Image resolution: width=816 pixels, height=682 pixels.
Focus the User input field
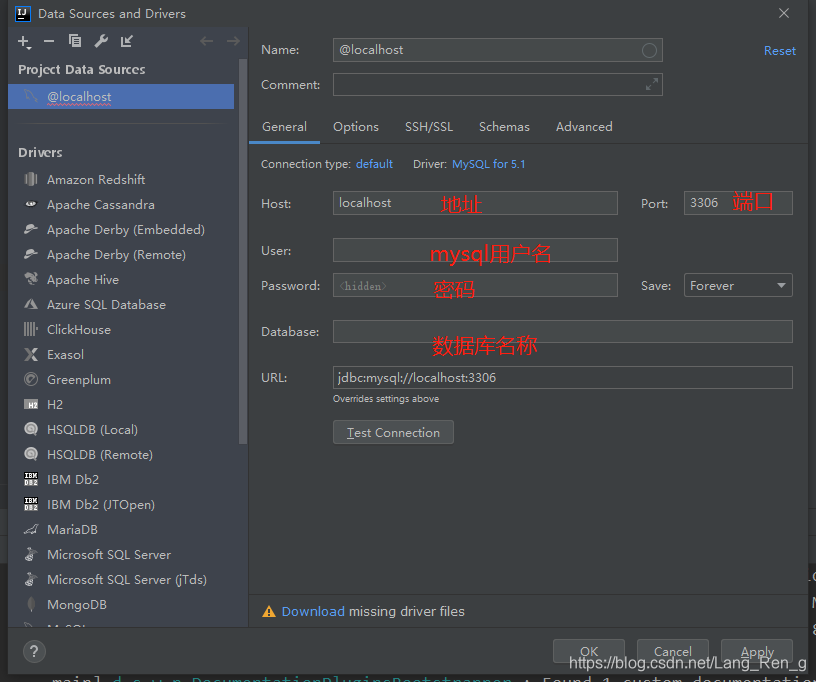pyautogui.click(x=475, y=250)
